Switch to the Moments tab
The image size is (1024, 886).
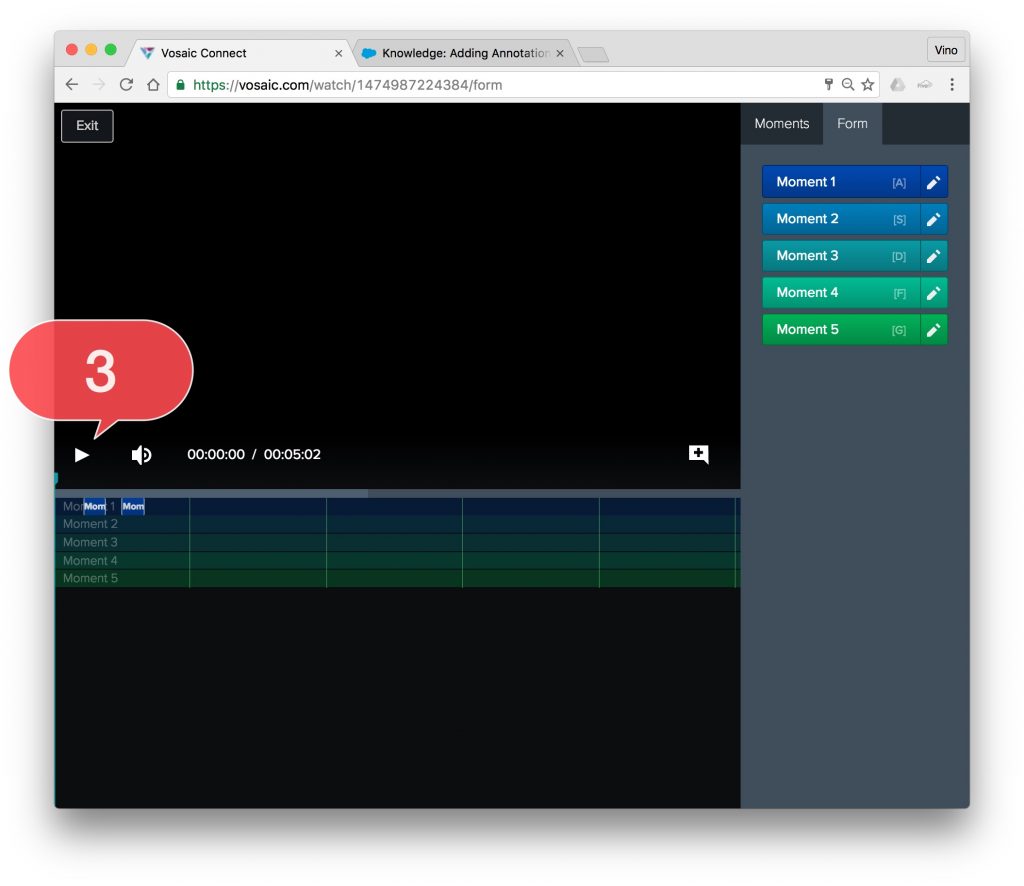pos(781,124)
